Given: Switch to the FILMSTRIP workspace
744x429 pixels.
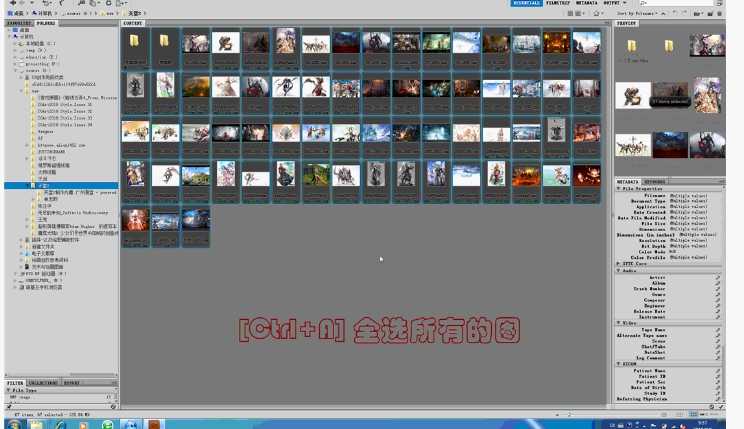Looking at the screenshot, I should tap(558, 3).
